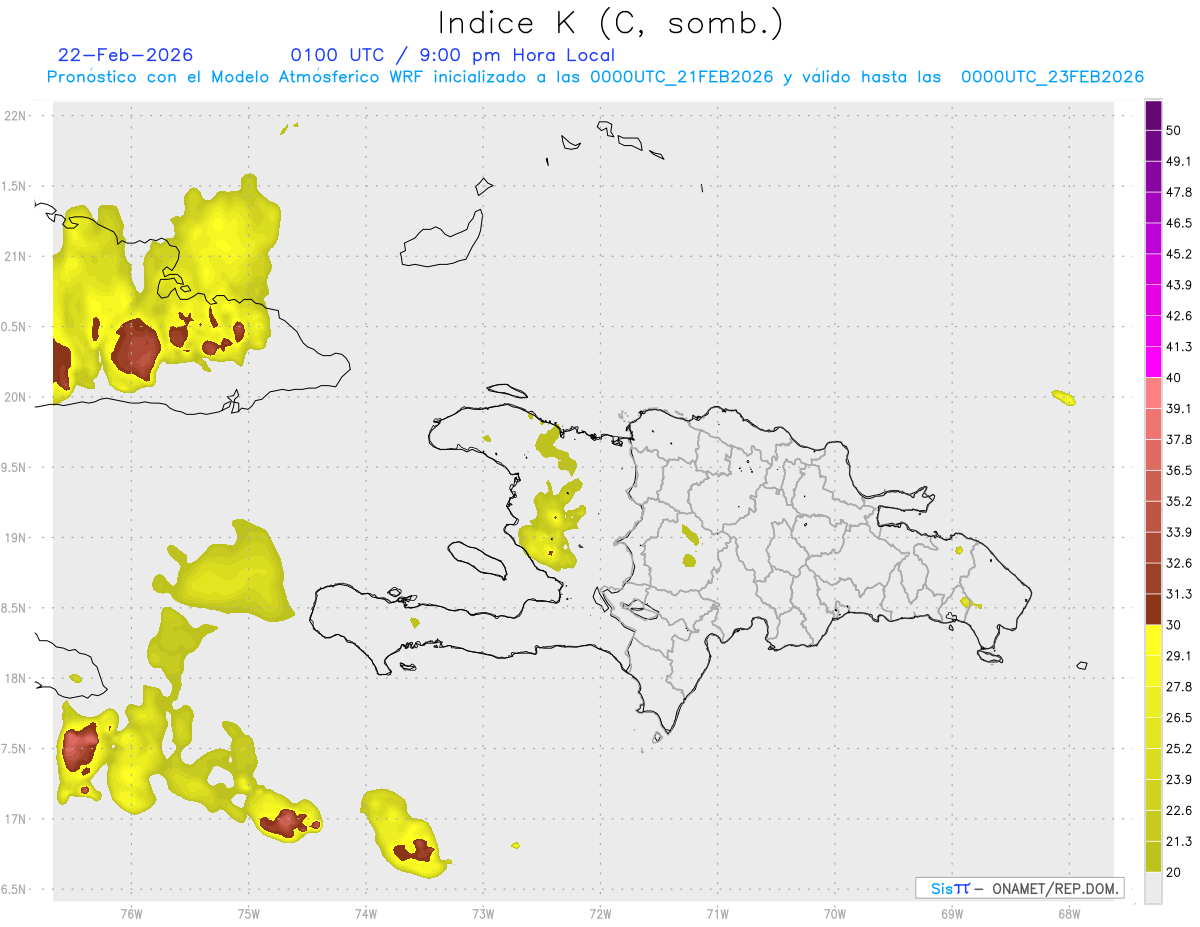Click the "74W" longitude label
1200x927 pixels.
click(x=366, y=914)
